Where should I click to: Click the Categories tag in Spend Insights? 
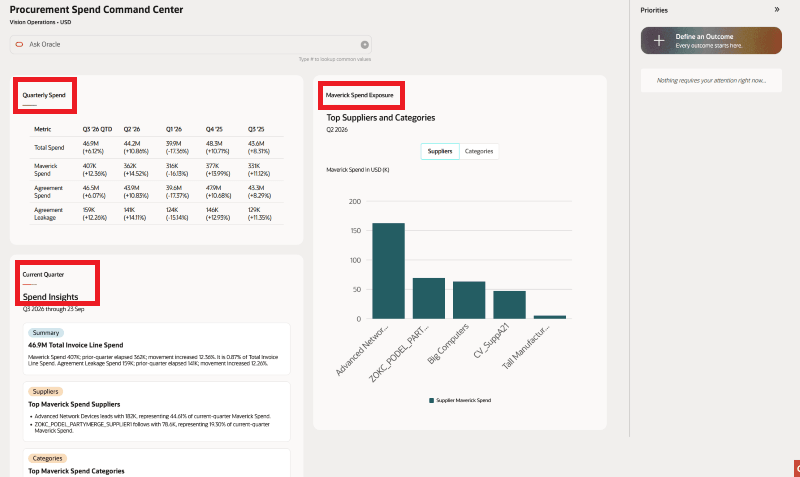47,459
